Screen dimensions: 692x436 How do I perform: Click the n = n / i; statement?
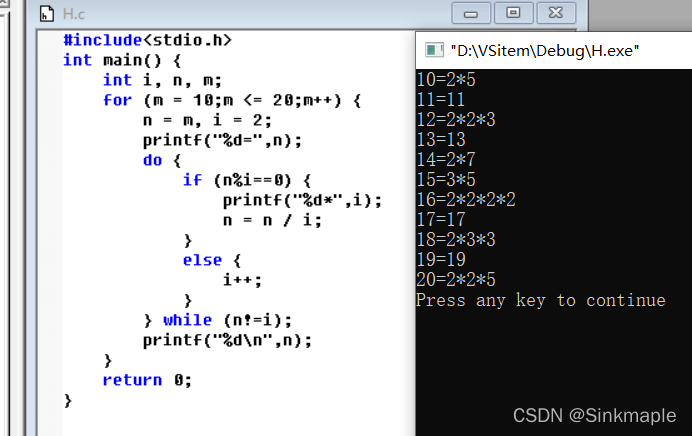click(272, 220)
